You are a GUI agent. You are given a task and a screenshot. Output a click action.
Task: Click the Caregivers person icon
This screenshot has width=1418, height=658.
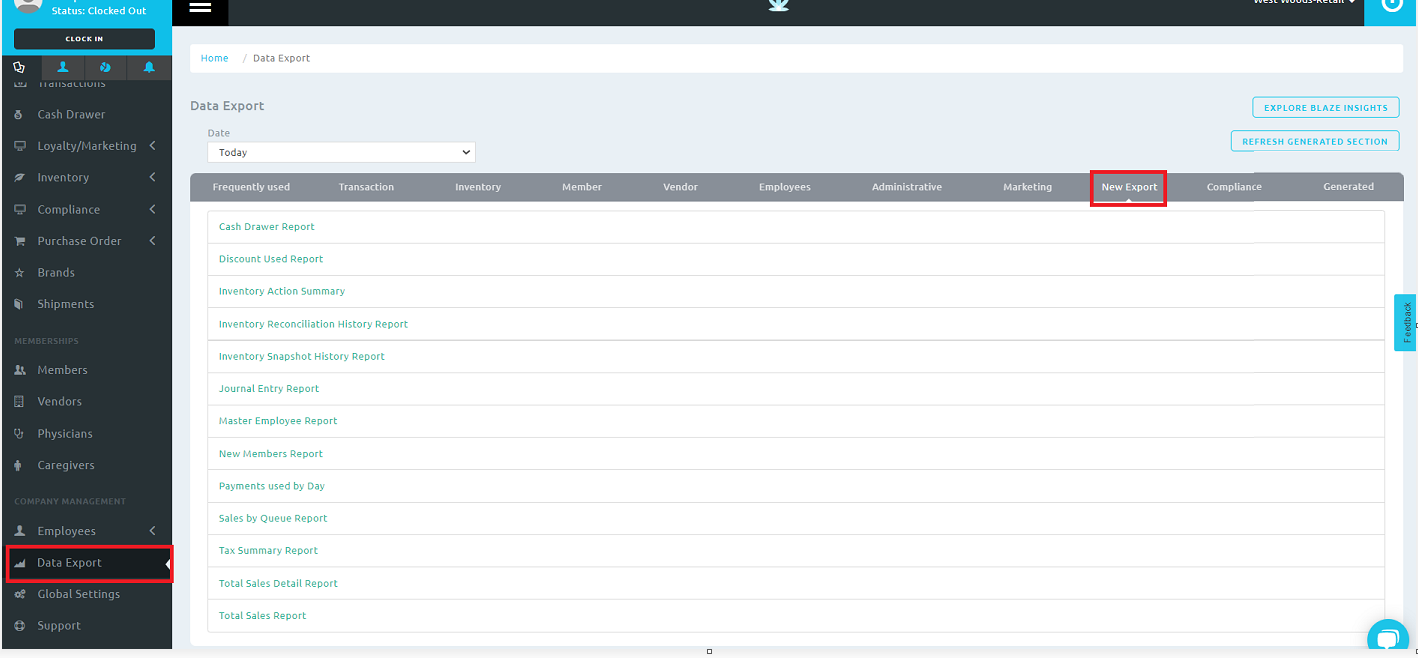pos(19,466)
